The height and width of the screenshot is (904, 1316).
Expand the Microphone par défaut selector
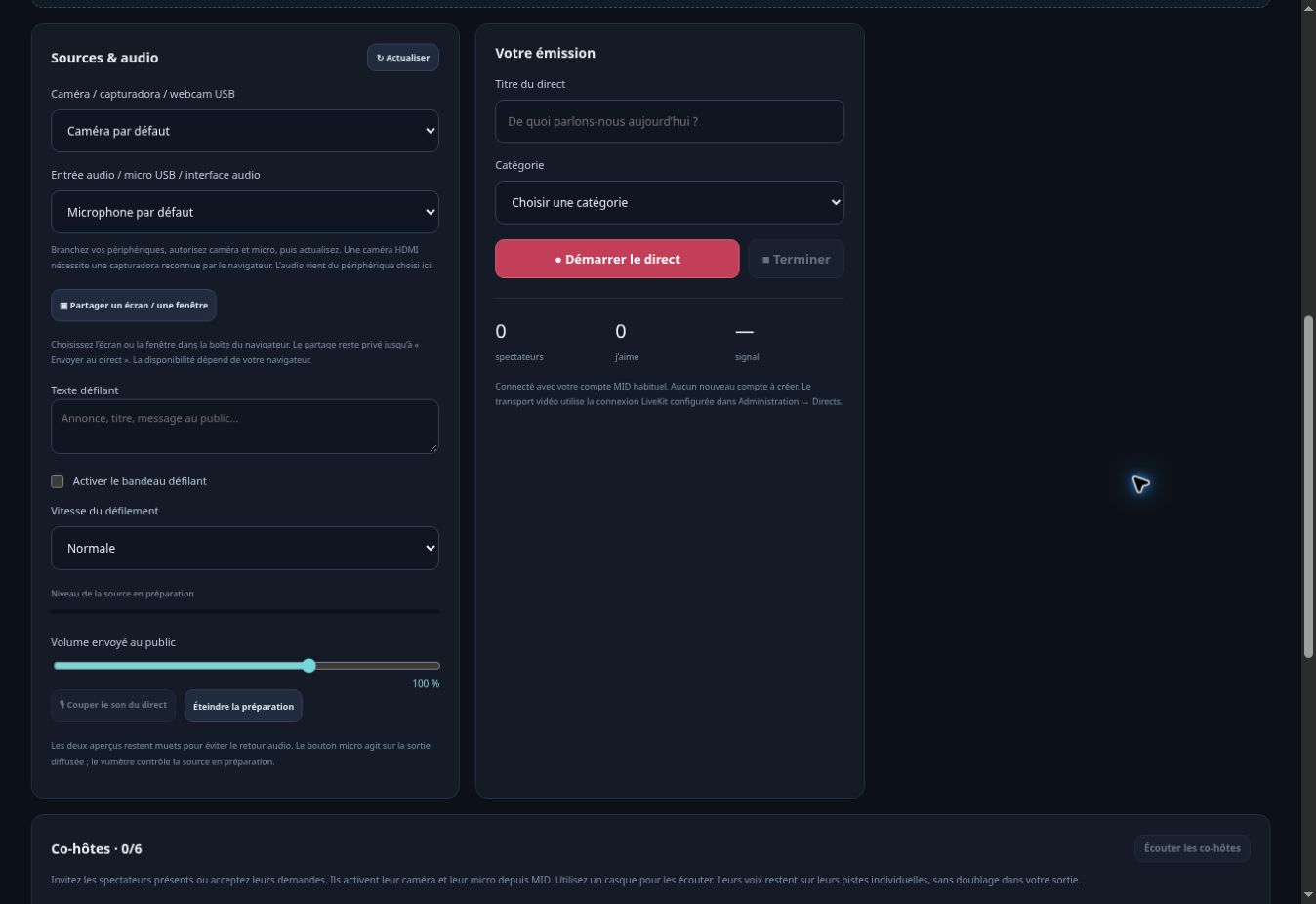[245, 212]
